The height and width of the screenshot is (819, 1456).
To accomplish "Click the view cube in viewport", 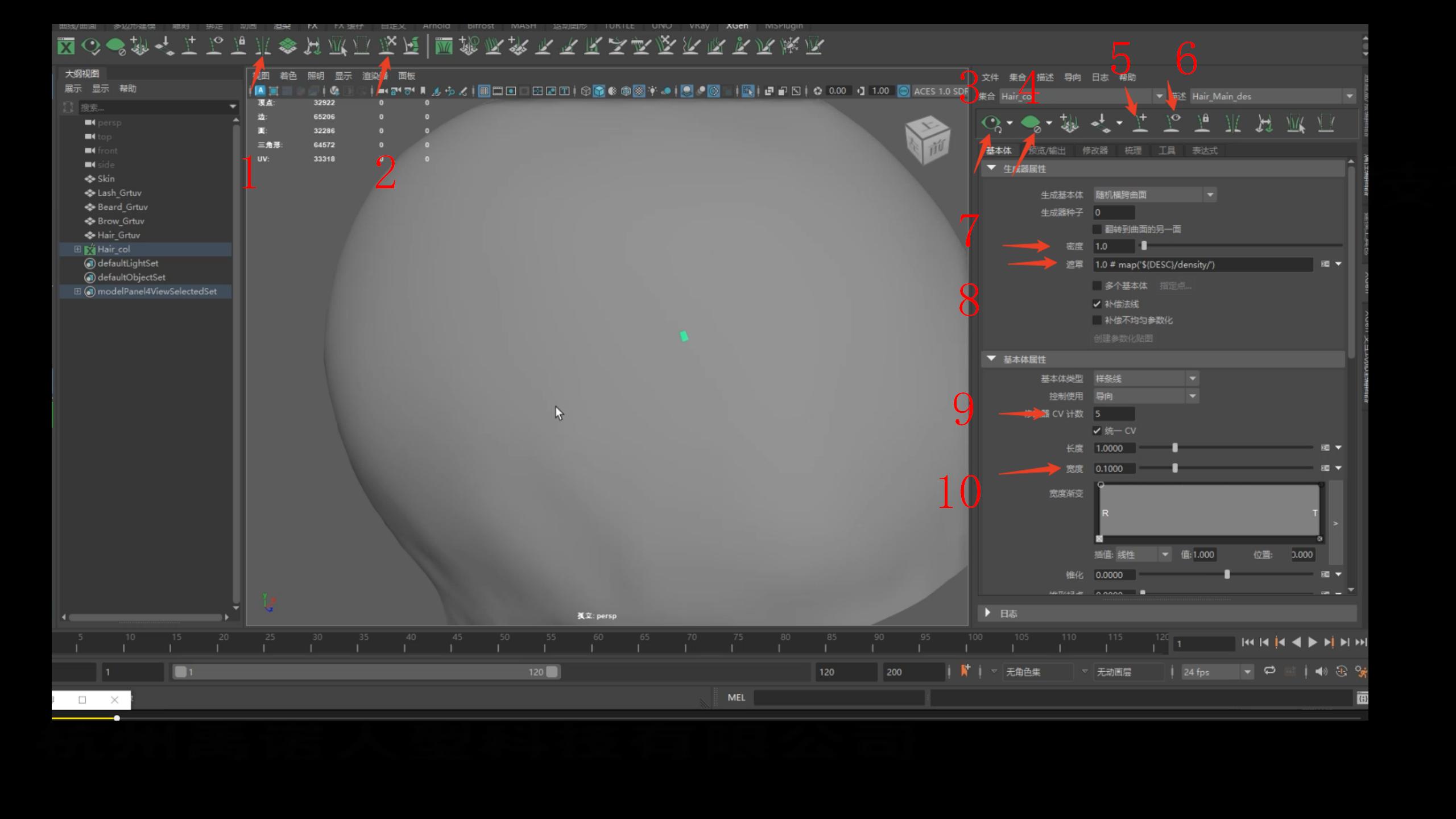I will point(928,140).
